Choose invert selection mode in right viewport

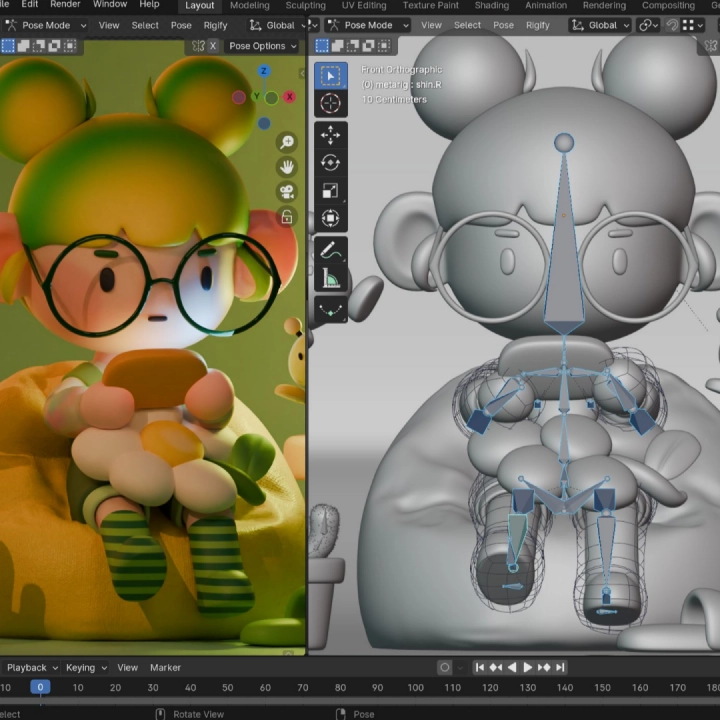pos(368,45)
